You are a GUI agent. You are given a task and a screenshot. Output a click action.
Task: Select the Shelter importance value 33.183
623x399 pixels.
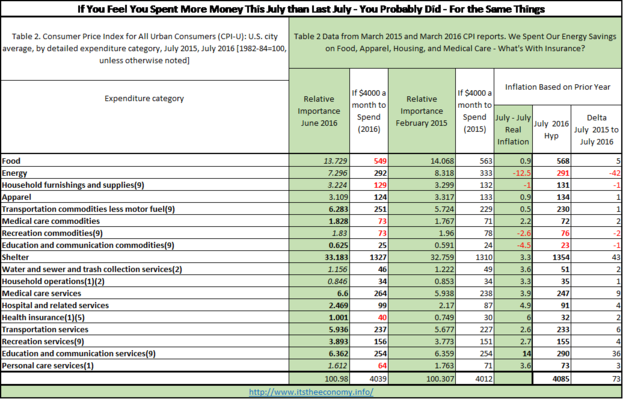tap(337, 257)
